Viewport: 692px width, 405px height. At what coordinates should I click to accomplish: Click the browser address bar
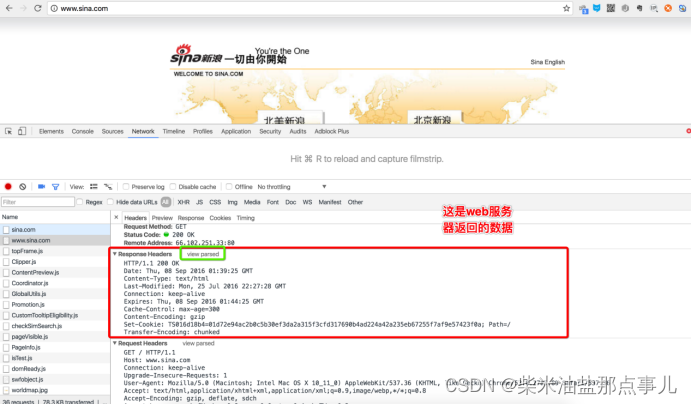(x=309, y=8)
